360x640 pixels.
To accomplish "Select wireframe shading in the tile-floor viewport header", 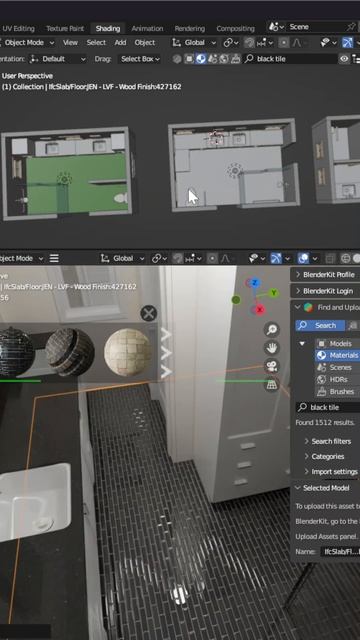I will [345, 258].
